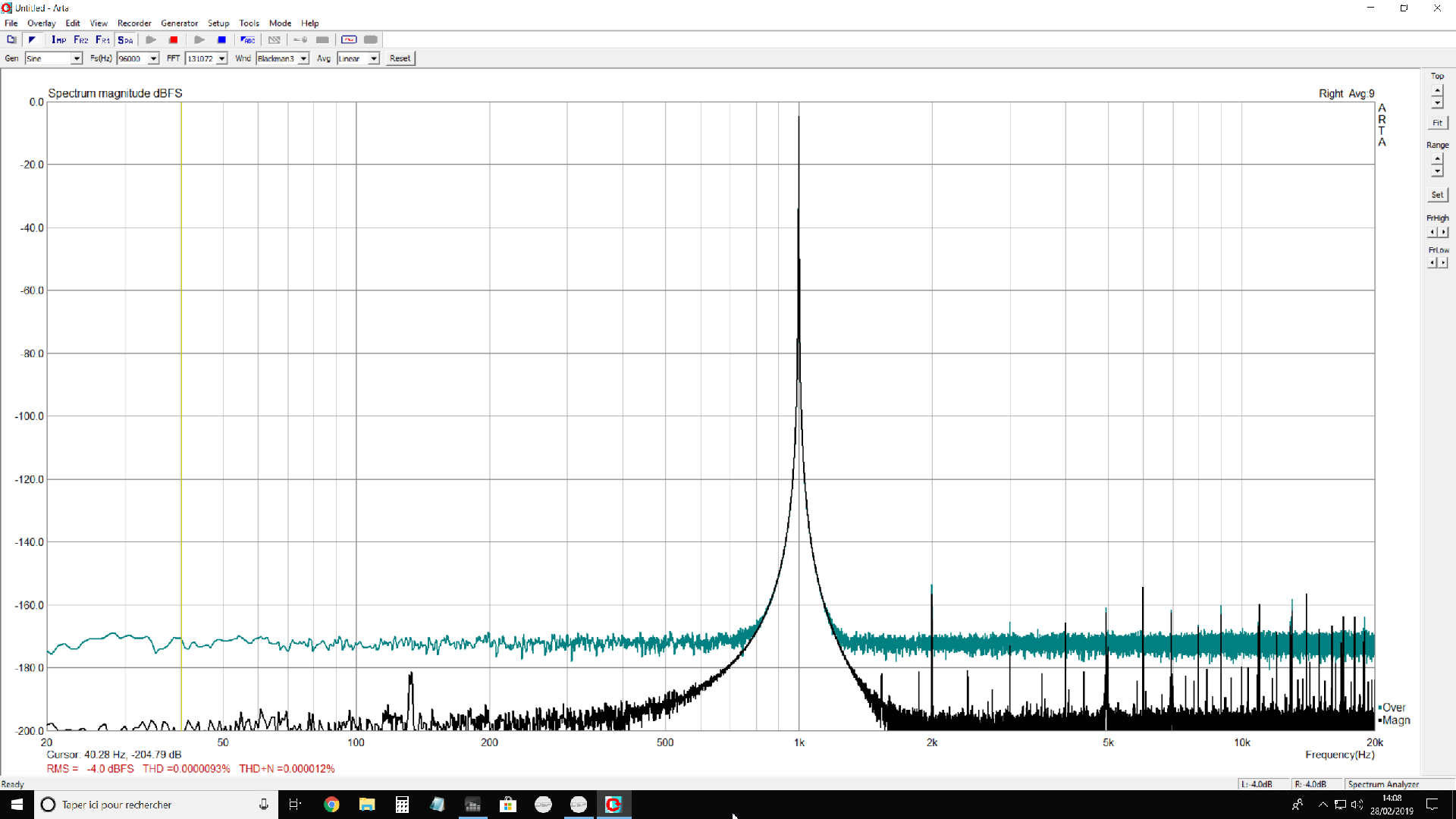Open Chrome from the taskbar
Viewport: 1456px width, 819px height.
331,805
